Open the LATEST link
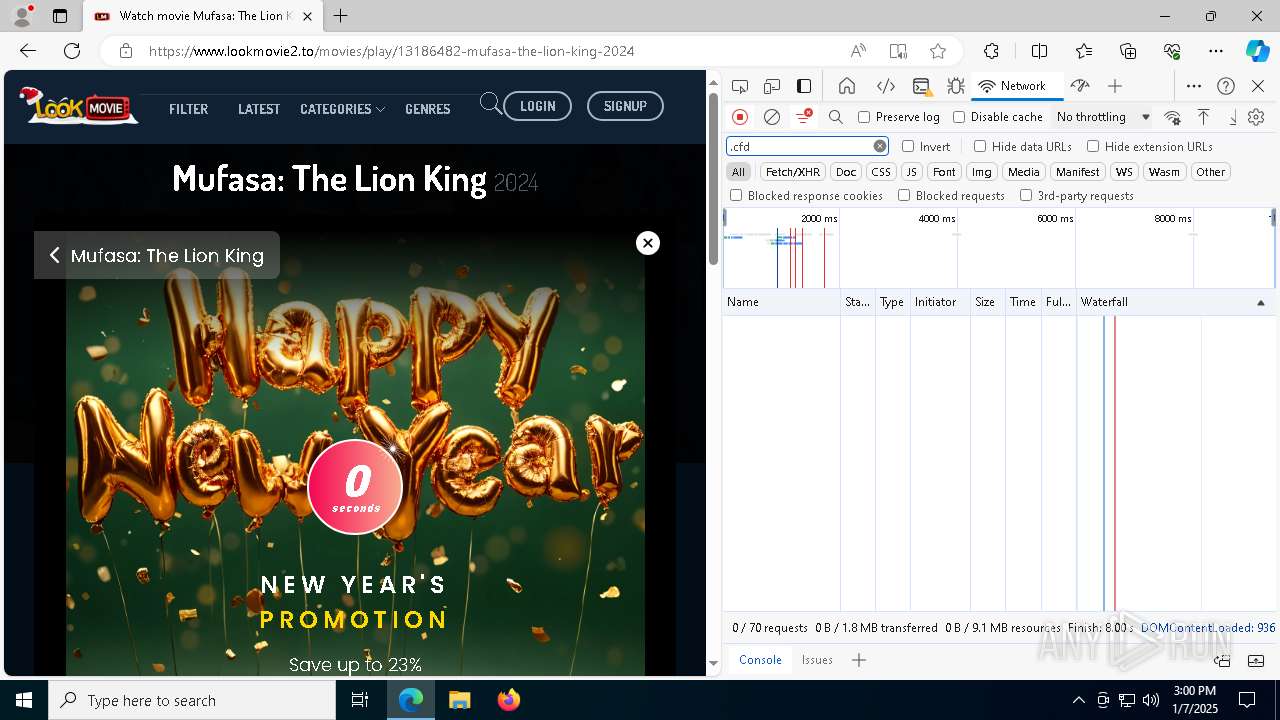The image size is (1280, 720). [259, 109]
